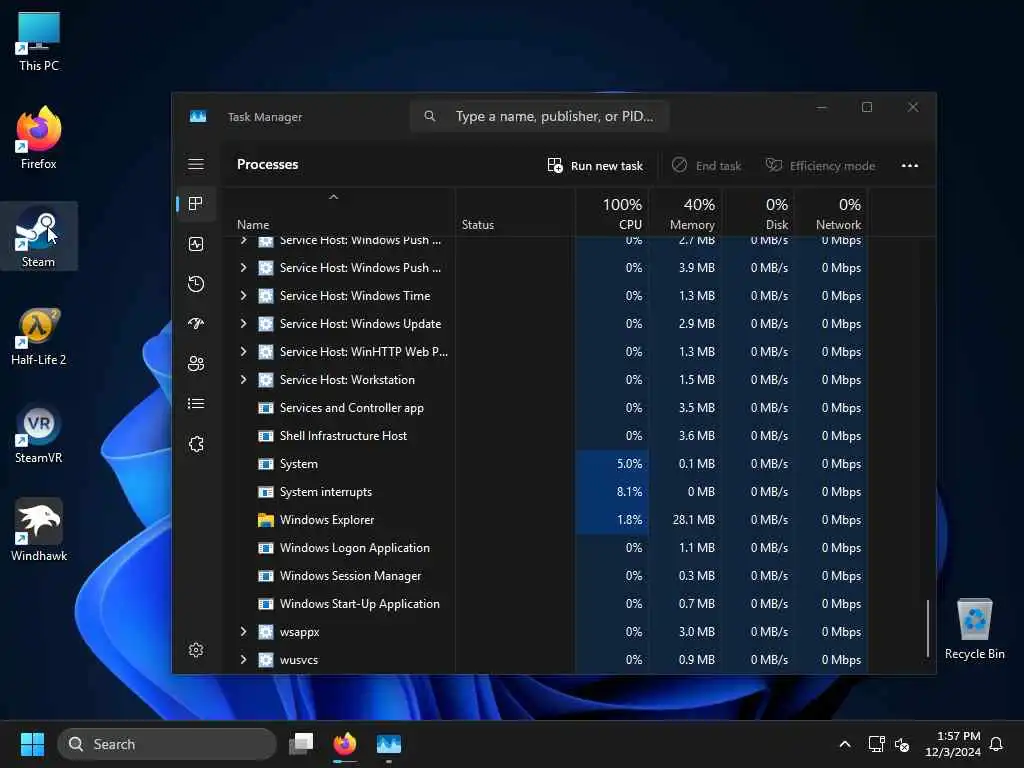
Task: Switch to Firefox on the taskbar
Action: pyautogui.click(x=345, y=744)
